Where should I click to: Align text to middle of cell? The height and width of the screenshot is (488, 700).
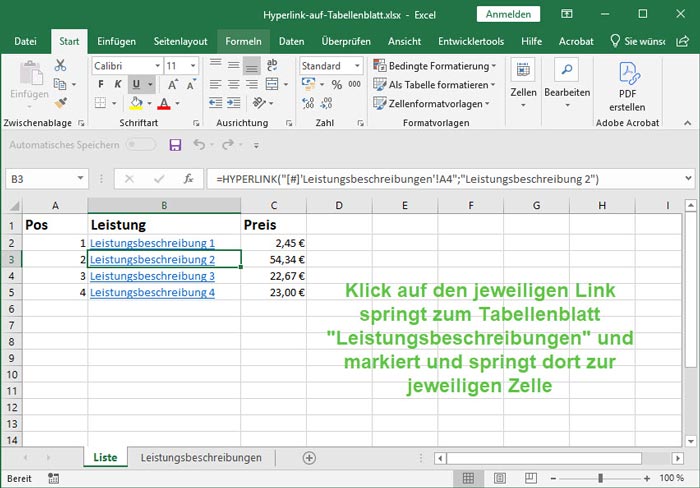click(233, 65)
